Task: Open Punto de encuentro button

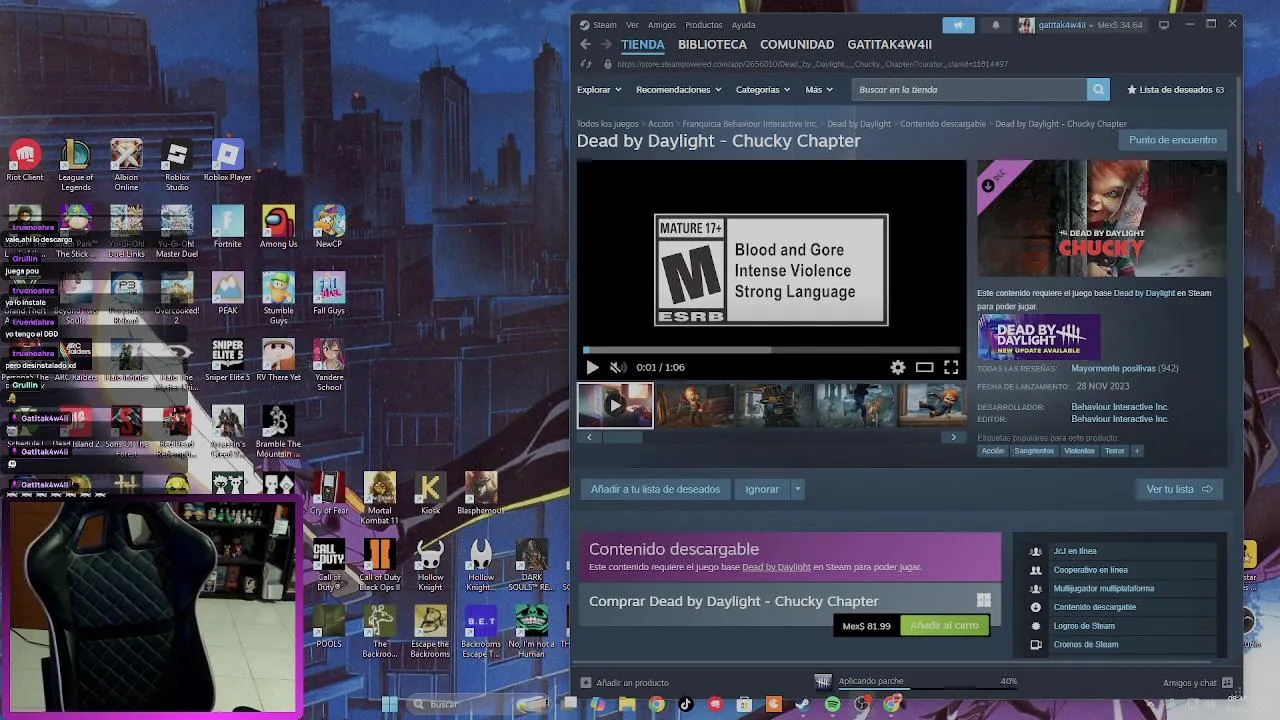Action: [1173, 140]
